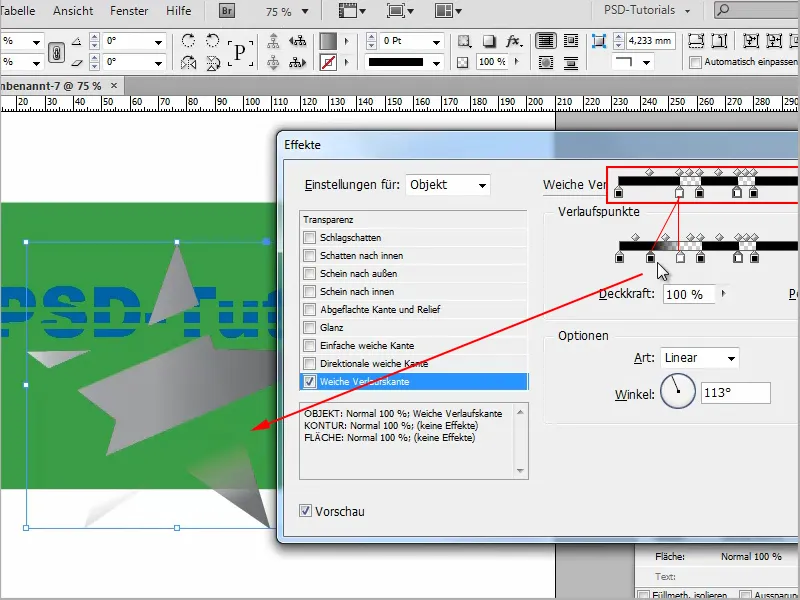
Task: Select wrap around bounding box icon
Action: (x=571, y=41)
